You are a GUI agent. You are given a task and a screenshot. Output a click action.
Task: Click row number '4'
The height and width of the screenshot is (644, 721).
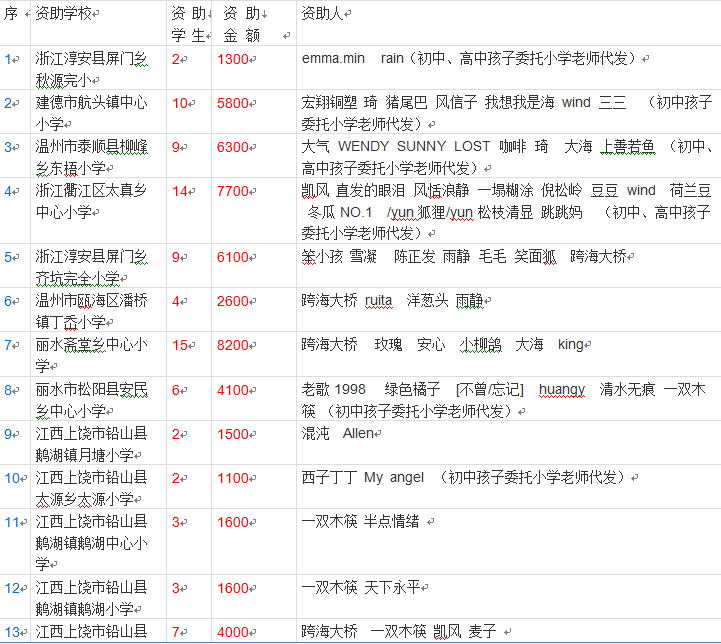(x=8, y=191)
